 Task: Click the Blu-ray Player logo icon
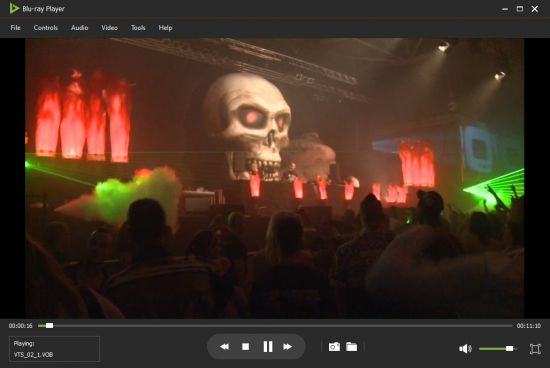(14, 8)
